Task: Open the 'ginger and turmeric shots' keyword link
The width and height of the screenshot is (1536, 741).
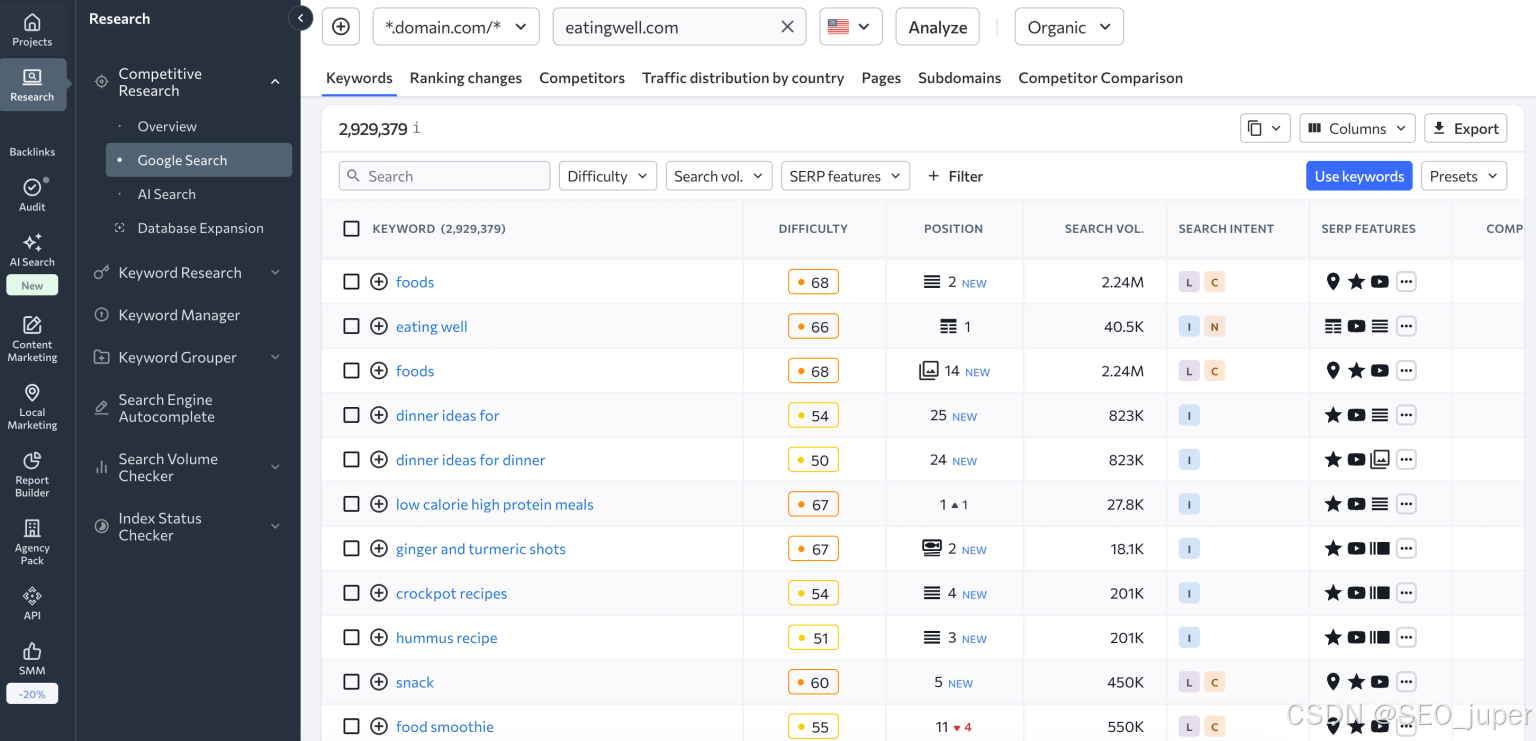Action: [x=481, y=549]
